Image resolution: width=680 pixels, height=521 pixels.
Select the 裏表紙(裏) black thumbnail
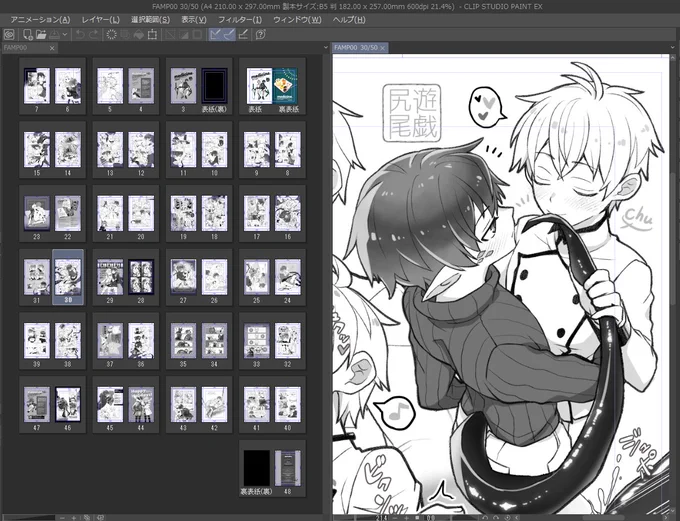(256, 469)
